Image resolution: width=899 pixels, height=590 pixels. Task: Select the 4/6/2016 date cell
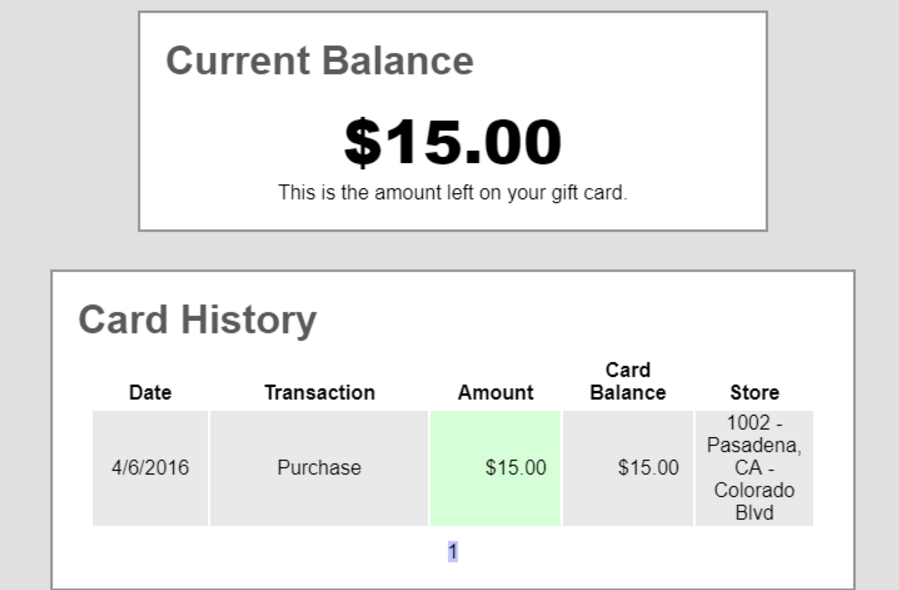[150, 467]
